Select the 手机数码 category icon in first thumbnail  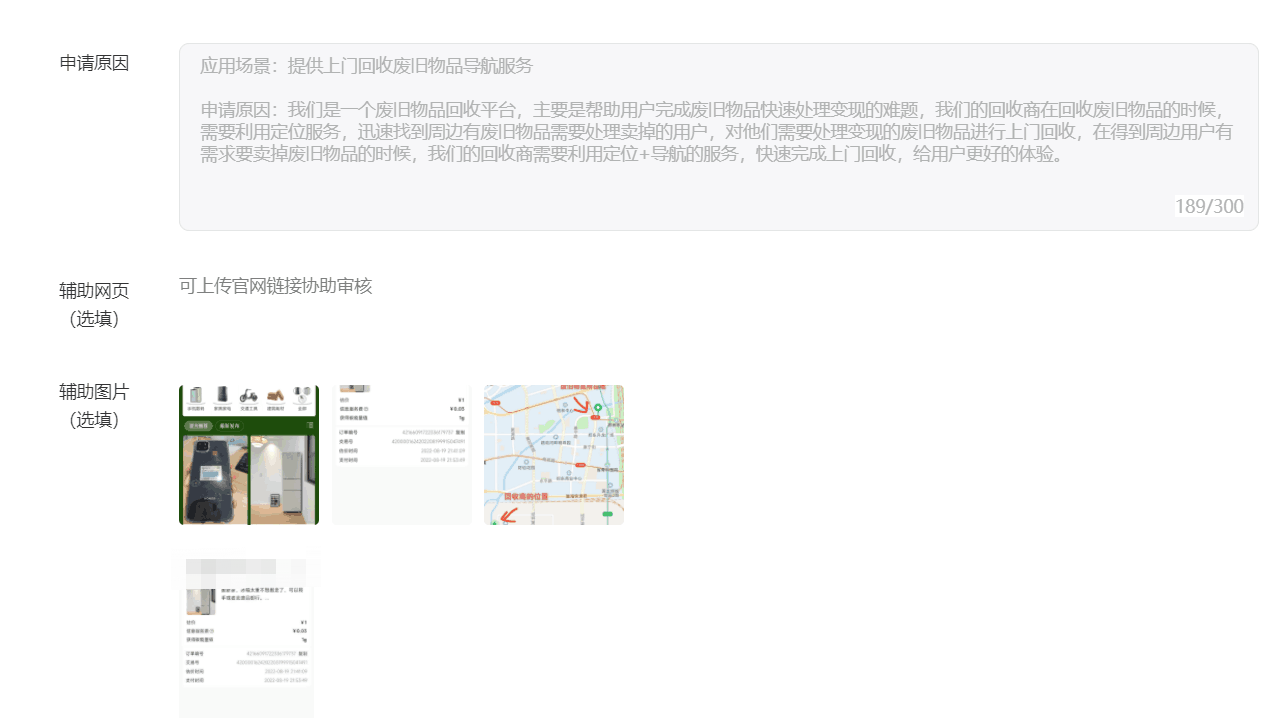pos(197,397)
